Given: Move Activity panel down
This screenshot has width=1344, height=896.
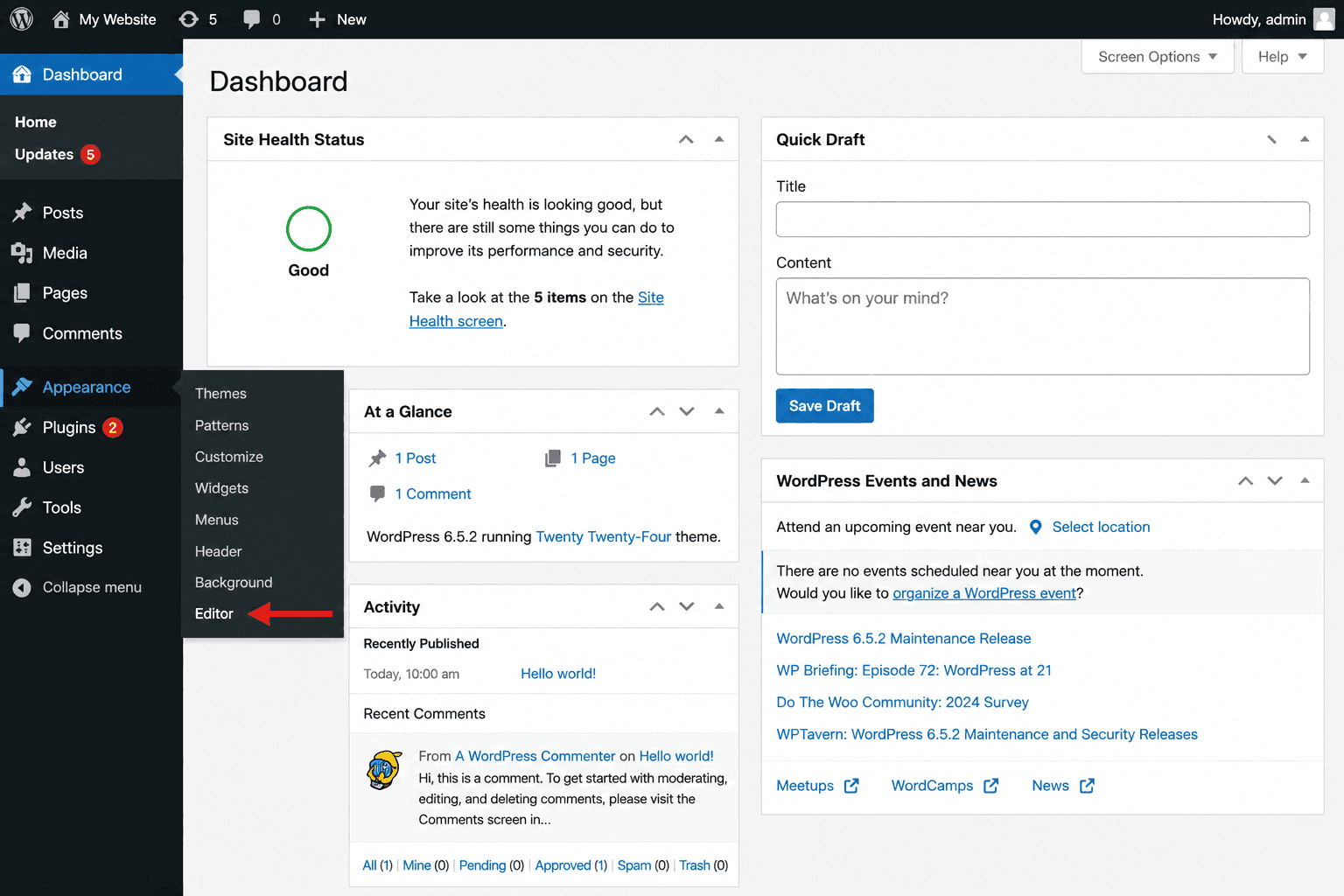Looking at the screenshot, I should click(x=687, y=606).
